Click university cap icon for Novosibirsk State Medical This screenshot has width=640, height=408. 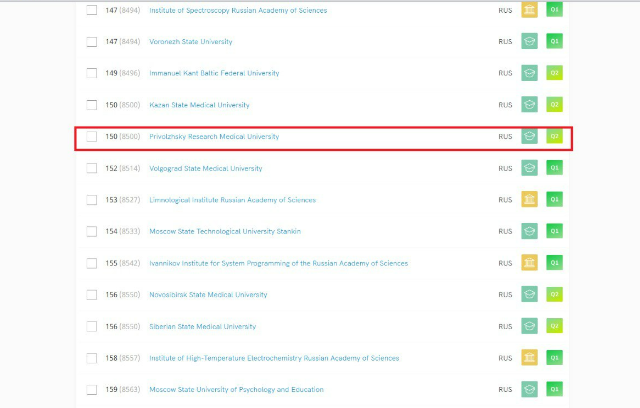[x=529, y=294]
